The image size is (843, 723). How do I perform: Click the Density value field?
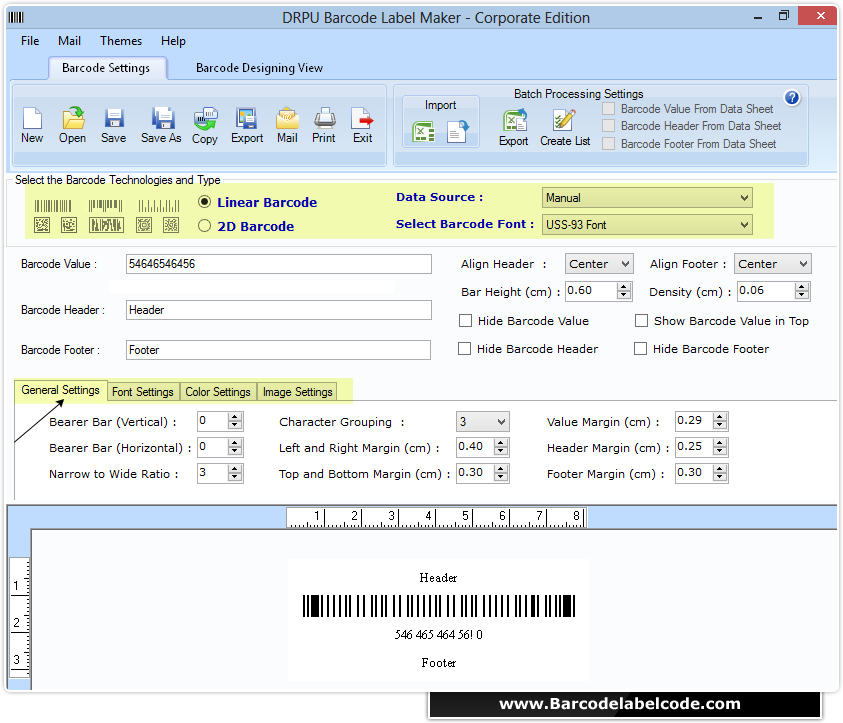click(766, 291)
